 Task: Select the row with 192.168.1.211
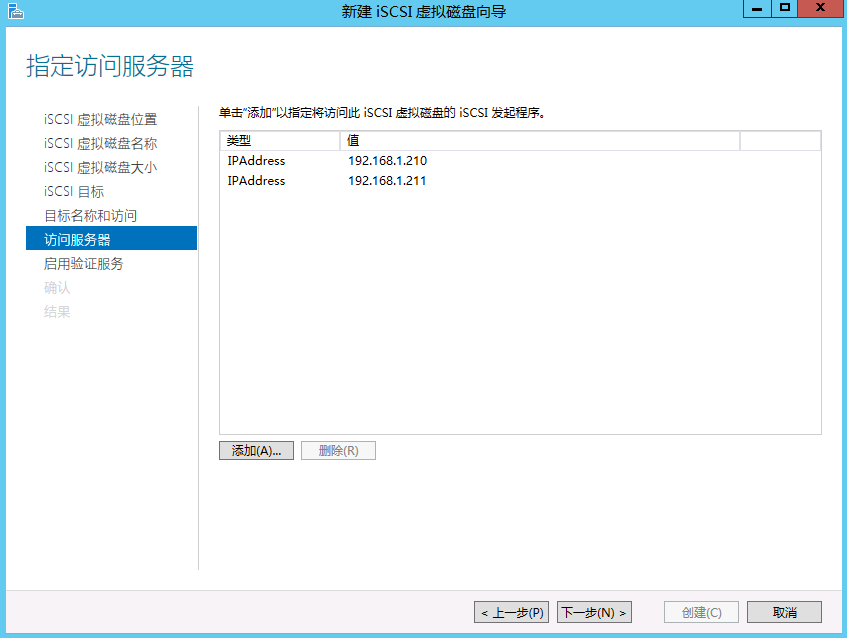[x=520, y=181]
